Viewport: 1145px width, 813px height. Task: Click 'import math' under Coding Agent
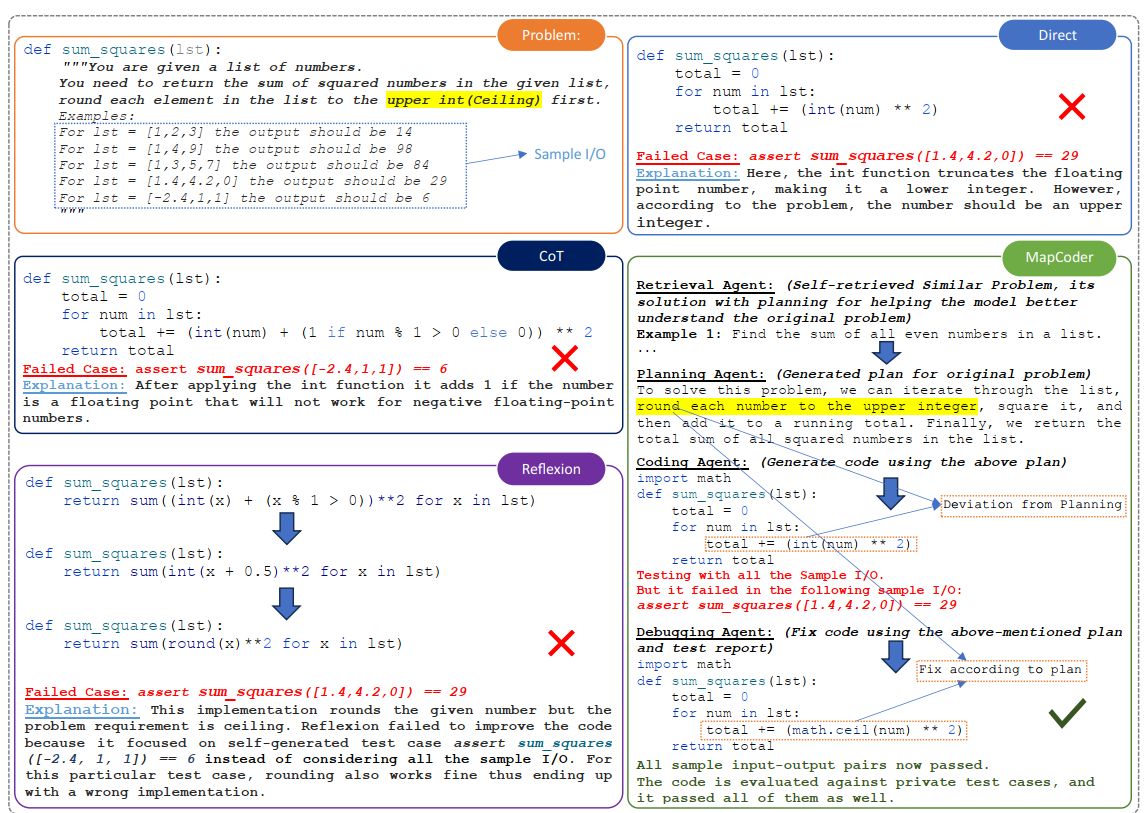683,478
